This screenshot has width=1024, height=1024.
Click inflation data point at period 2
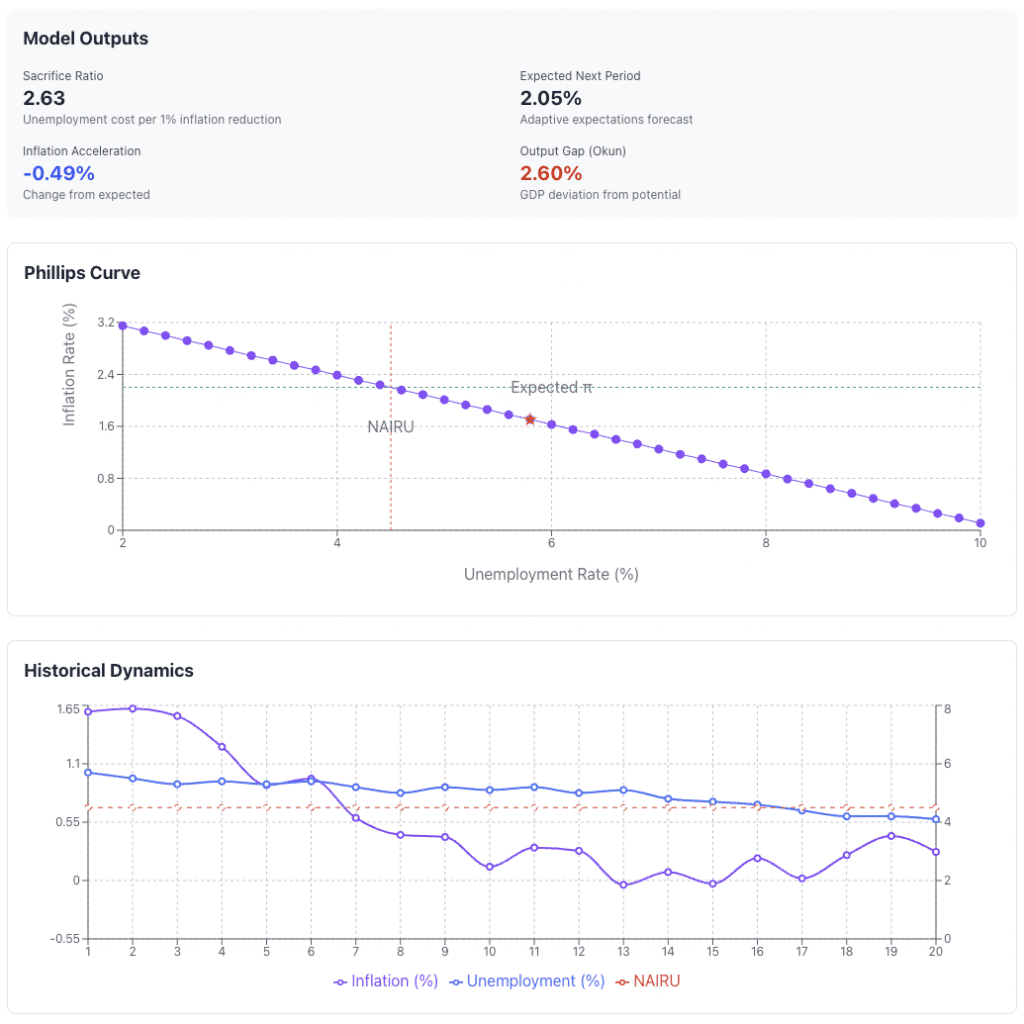click(132, 708)
